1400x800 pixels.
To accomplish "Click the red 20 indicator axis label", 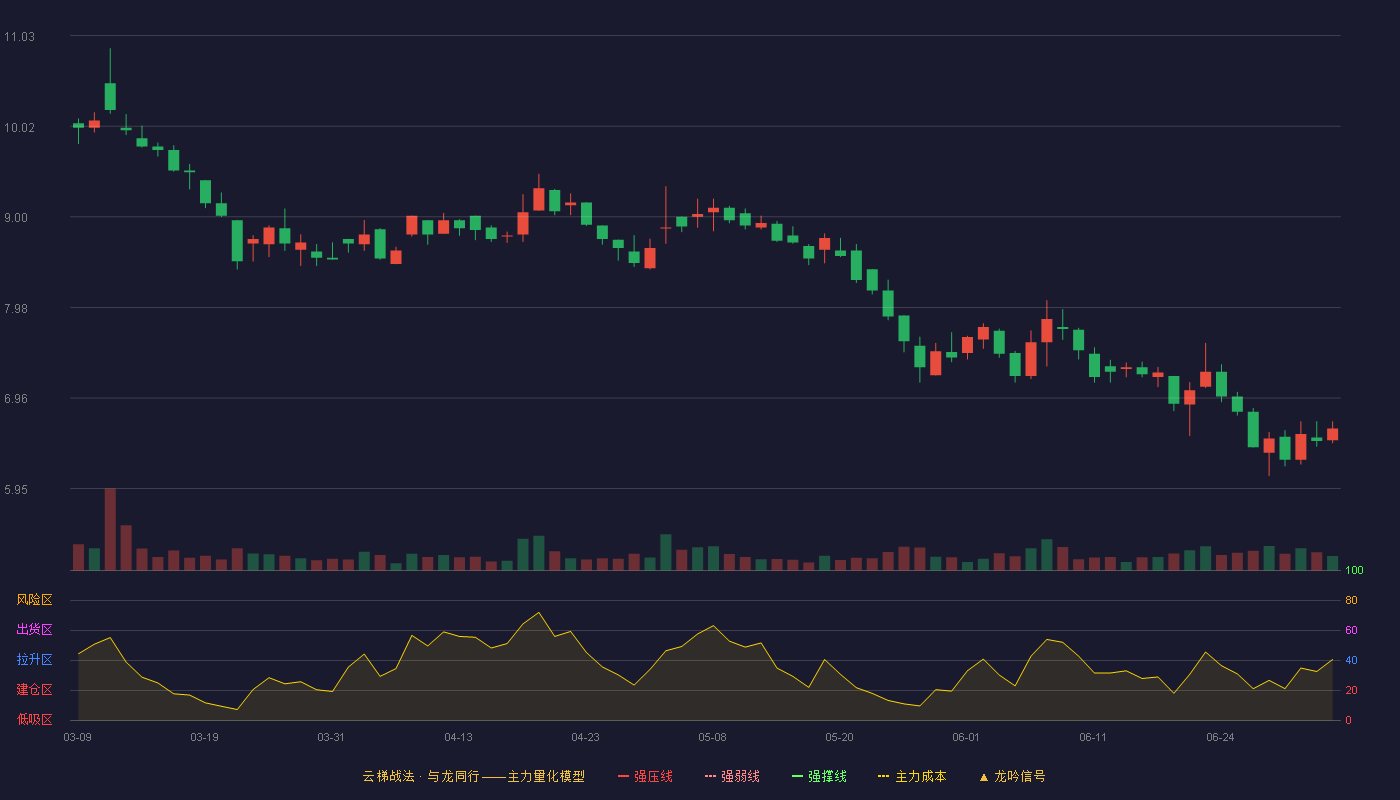I will pos(1351,690).
